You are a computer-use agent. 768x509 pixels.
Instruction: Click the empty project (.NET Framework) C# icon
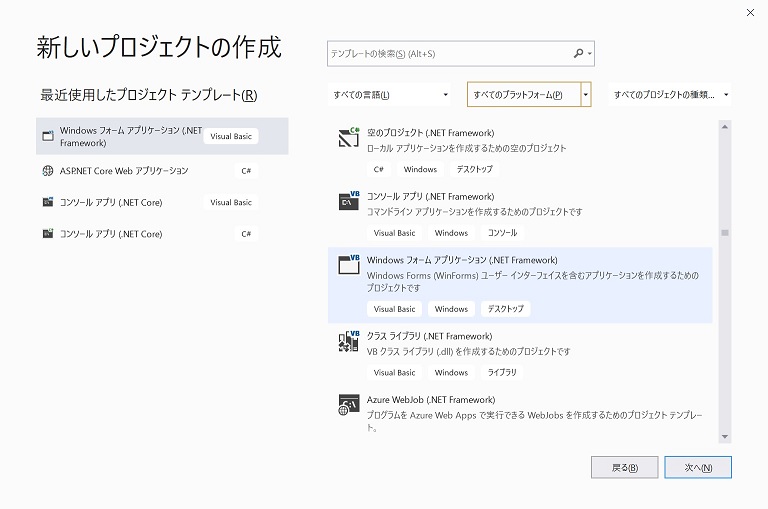[349, 137]
